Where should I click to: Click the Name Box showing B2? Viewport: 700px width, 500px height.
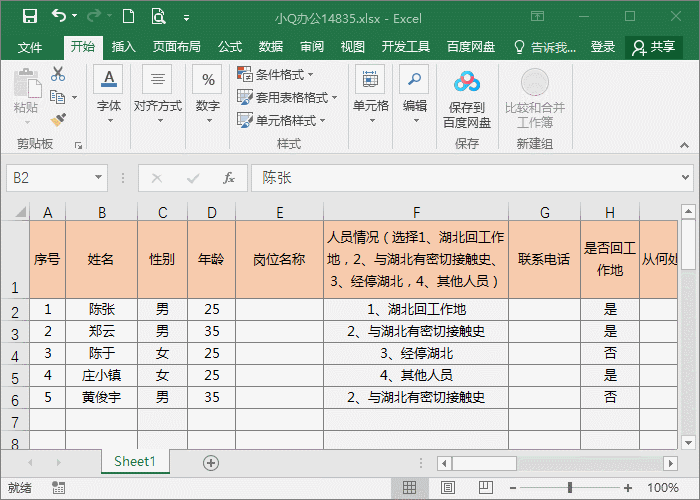[49, 178]
